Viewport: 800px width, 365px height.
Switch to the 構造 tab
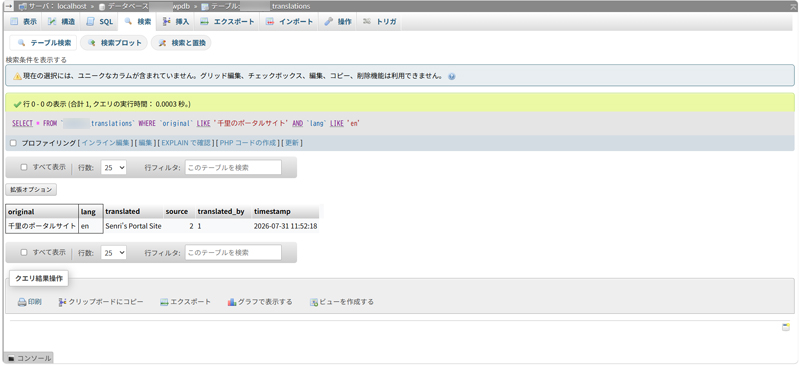(61, 22)
